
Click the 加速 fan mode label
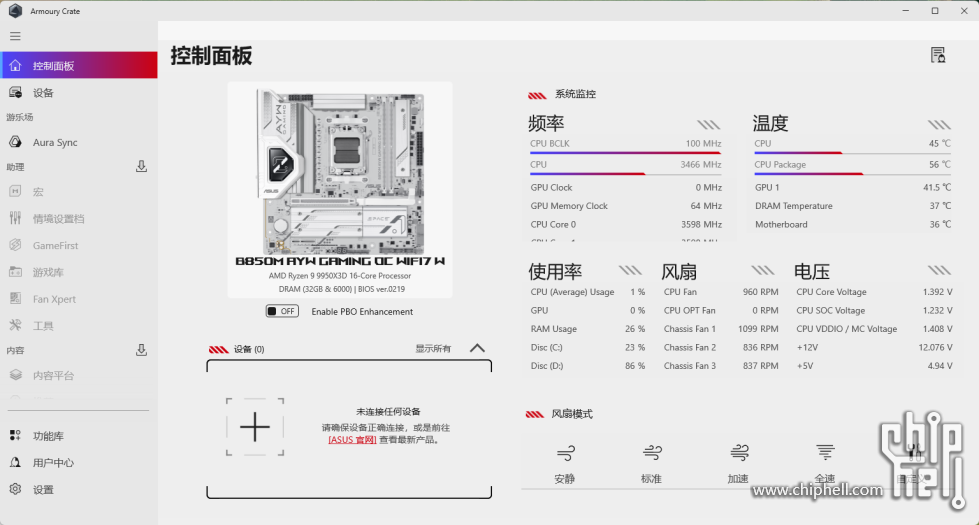tap(738, 479)
